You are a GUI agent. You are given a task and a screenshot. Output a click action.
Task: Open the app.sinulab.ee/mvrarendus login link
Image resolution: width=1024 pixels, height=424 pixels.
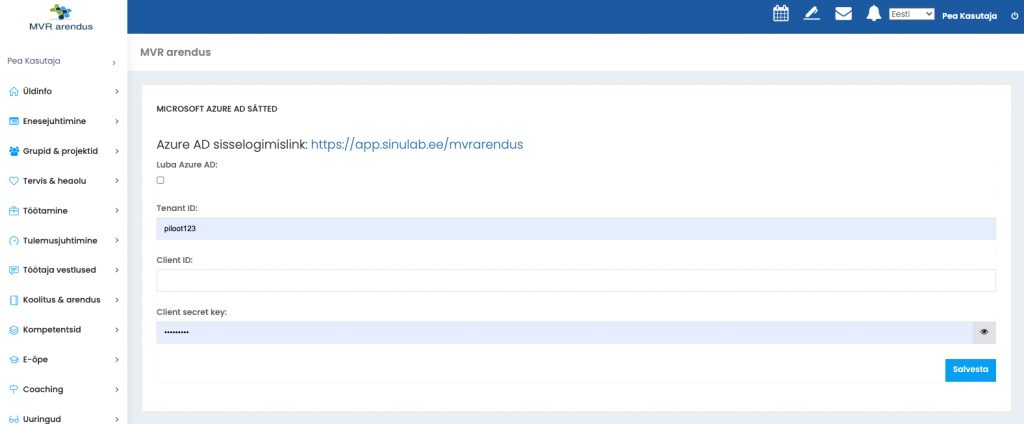(417, 144)
